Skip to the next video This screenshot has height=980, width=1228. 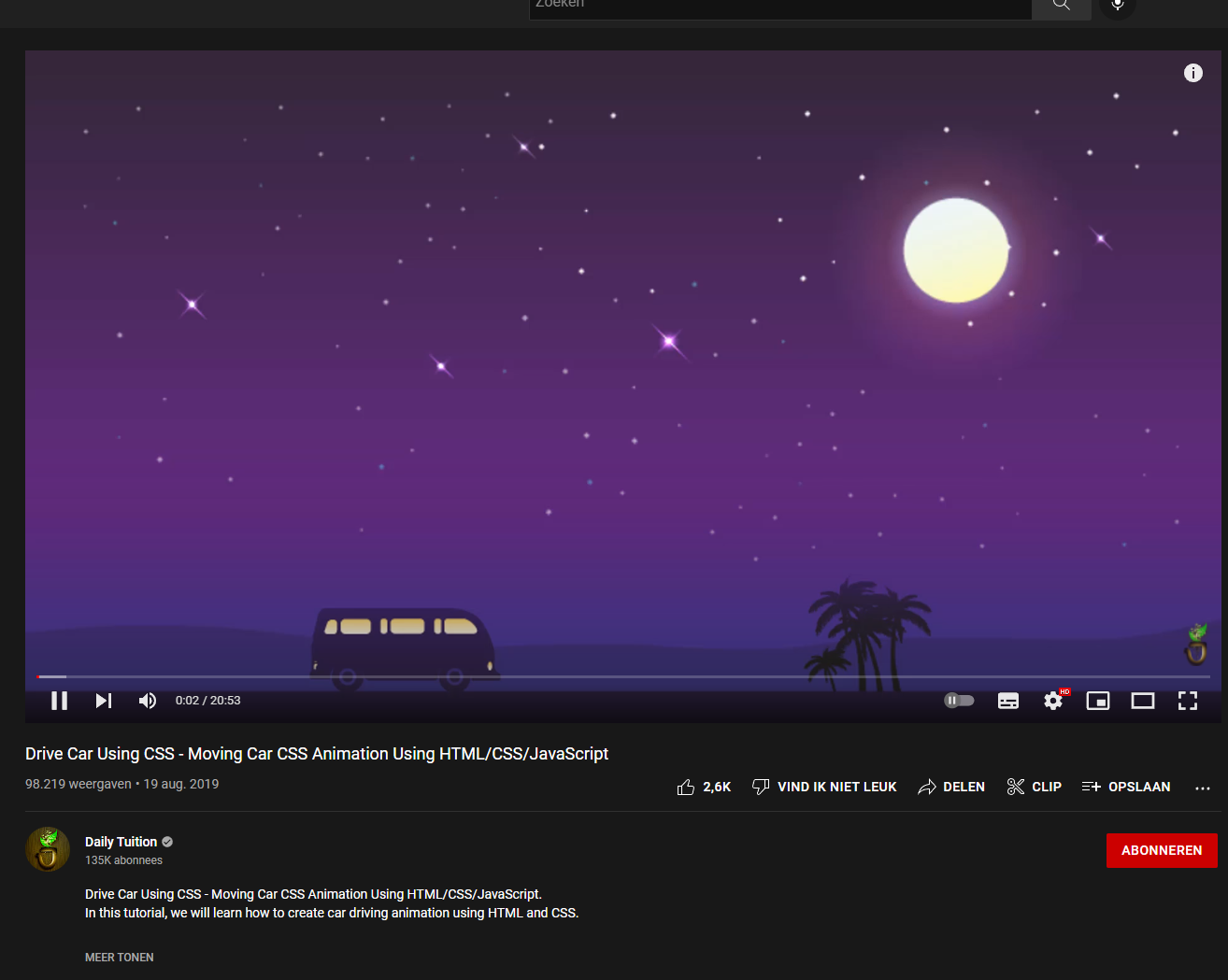104,701
